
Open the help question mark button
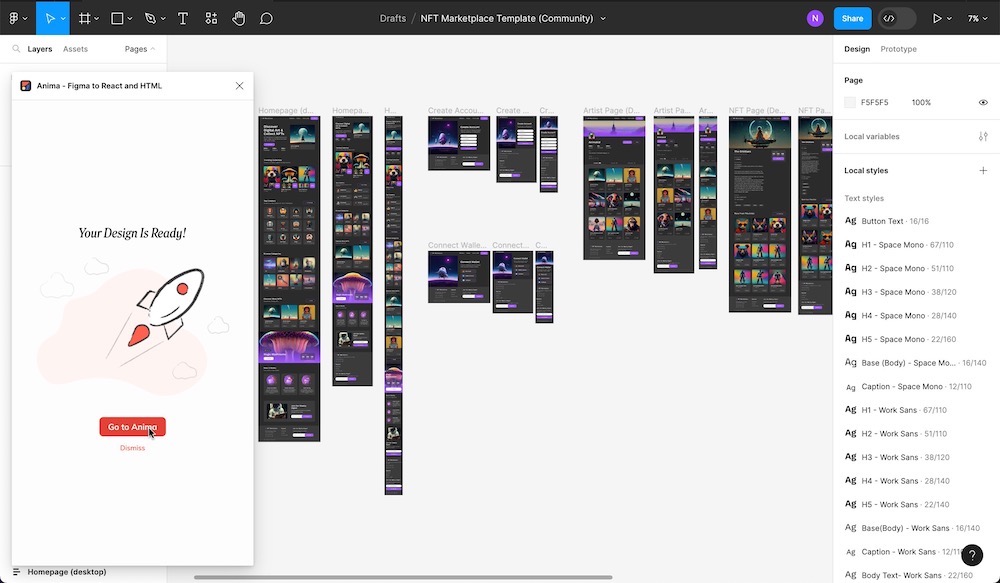[x=972, y=555]
